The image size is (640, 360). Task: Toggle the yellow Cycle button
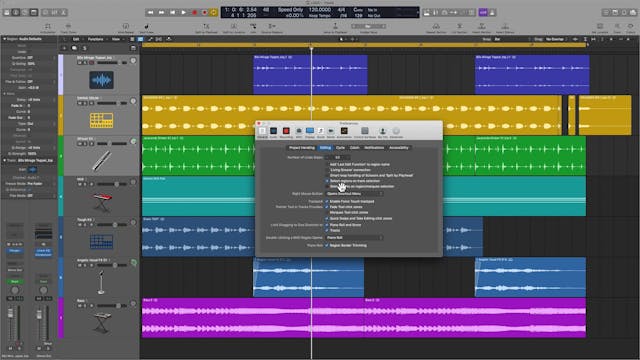(213, 13)
